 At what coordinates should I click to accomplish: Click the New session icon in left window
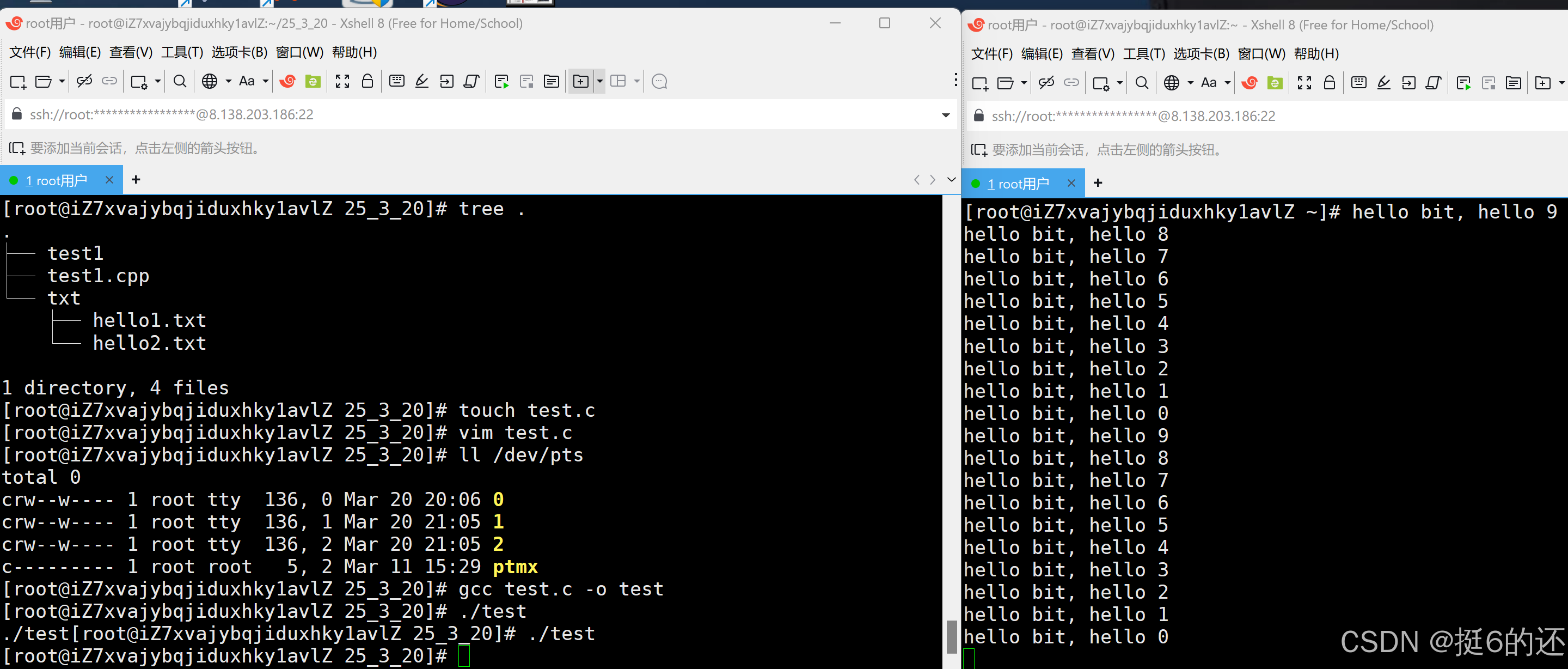coord(17,82)
